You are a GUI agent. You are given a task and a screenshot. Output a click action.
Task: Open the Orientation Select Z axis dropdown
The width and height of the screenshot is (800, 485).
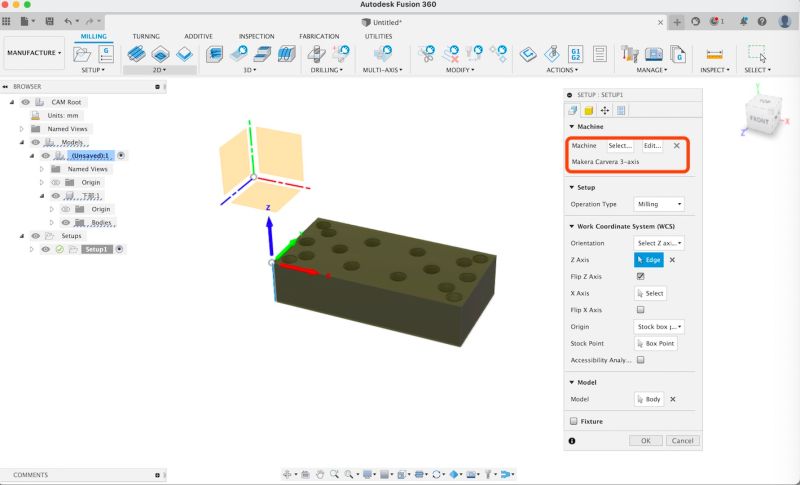click(659, 243)
